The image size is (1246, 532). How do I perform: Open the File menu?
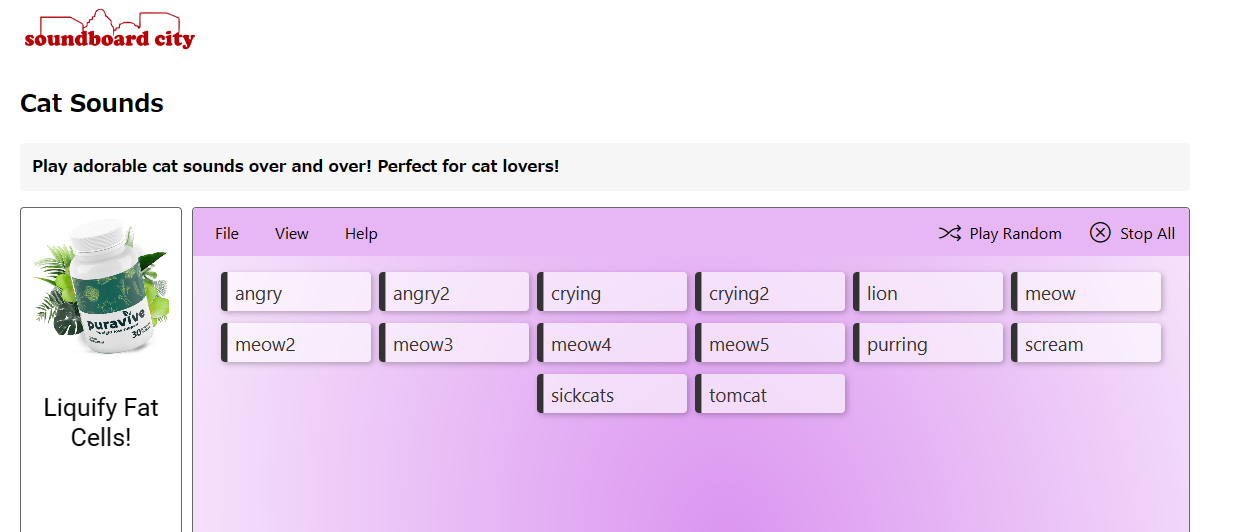(x=227, y=234)
